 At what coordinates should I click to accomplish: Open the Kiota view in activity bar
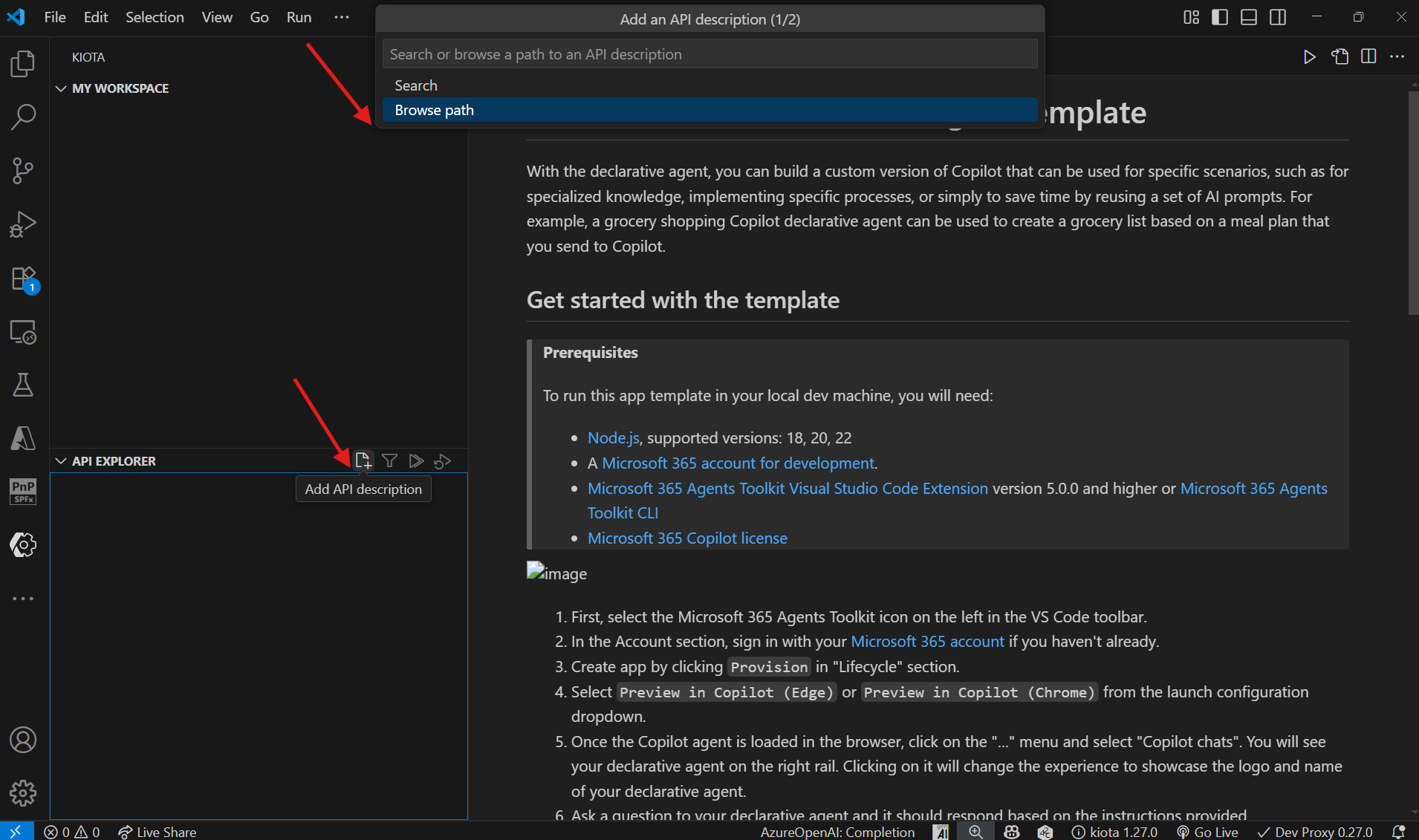click(x=23, y=544)
